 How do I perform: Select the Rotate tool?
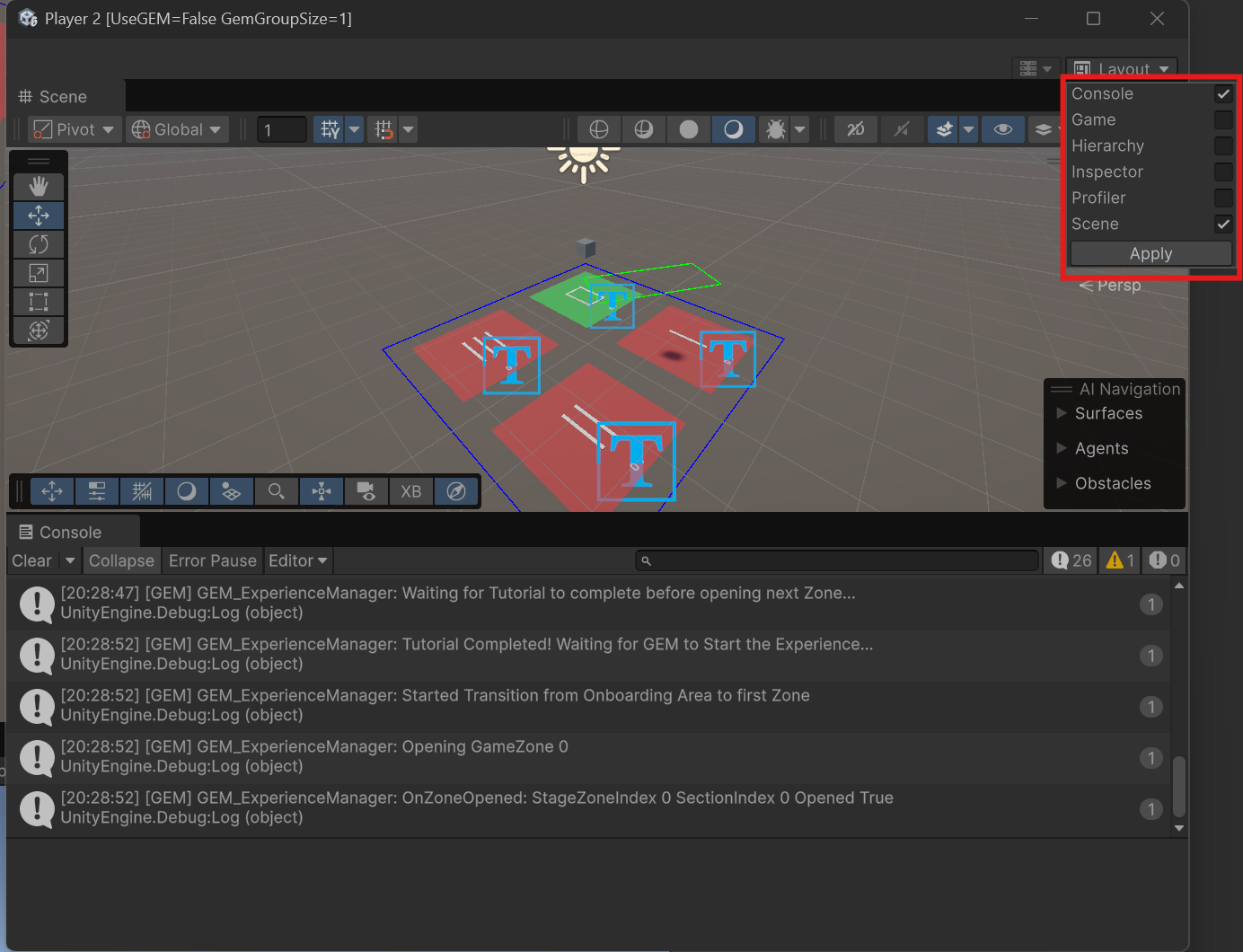pyautogui.click(x=39, y=244)
